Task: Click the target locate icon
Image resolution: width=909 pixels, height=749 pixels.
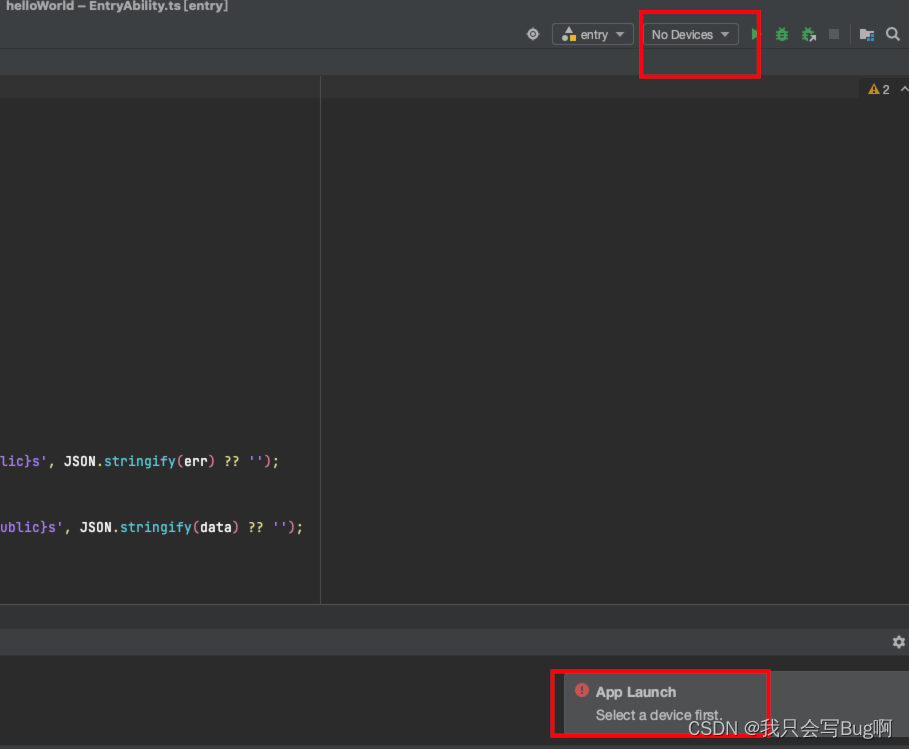Action: tap(533, 34)
